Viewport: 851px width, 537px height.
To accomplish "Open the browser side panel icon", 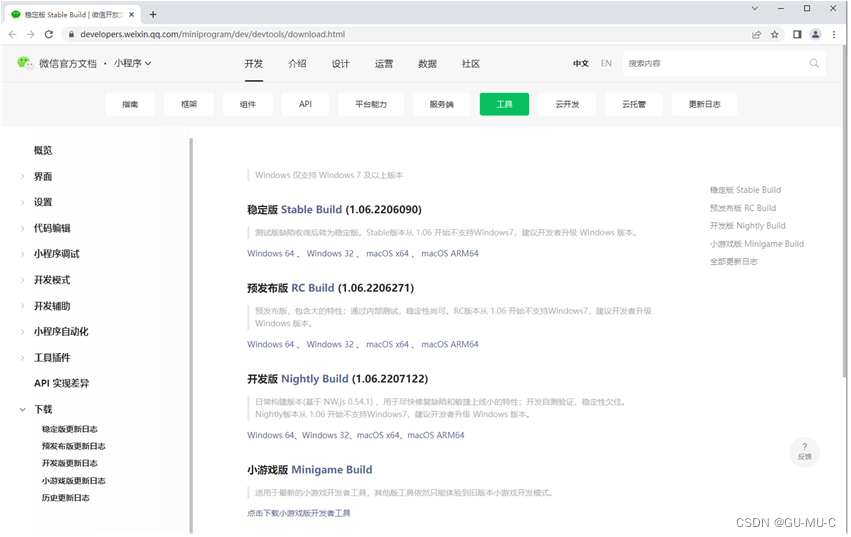I will (797, 34).
